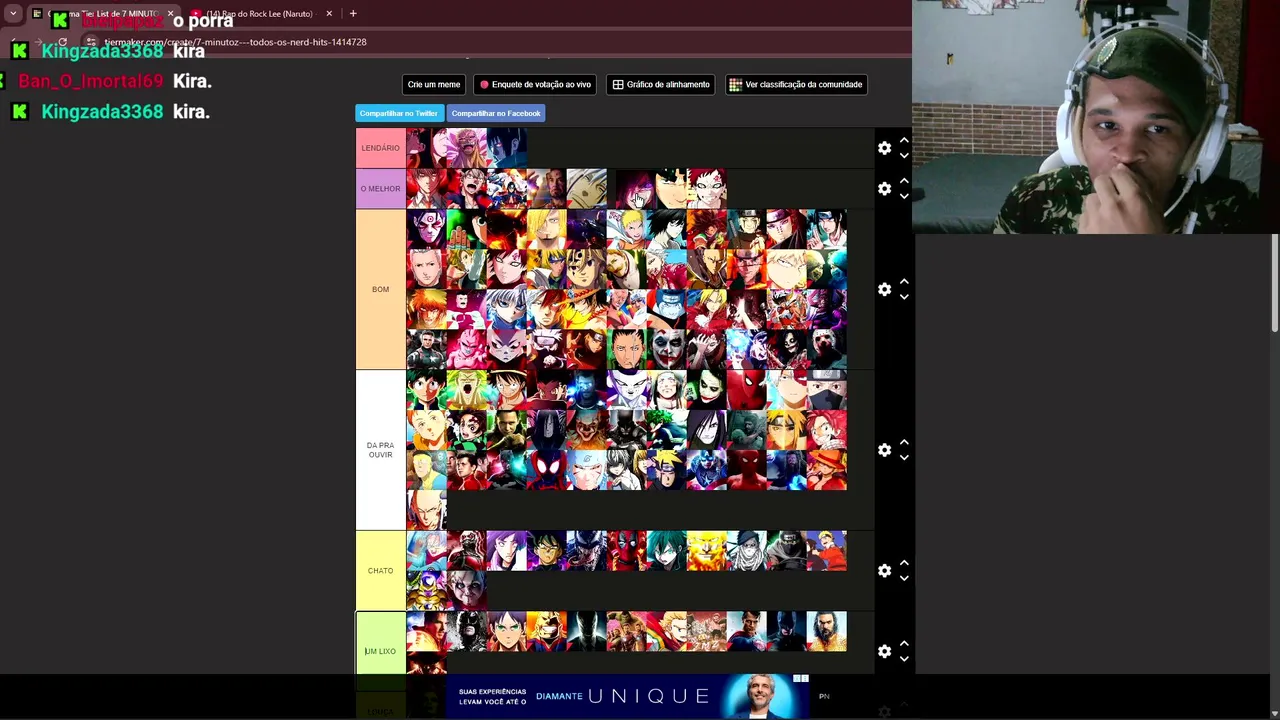Open Ver classificação da comunidade
Viewport: 1280px width, 720px height.
(795, 84)
